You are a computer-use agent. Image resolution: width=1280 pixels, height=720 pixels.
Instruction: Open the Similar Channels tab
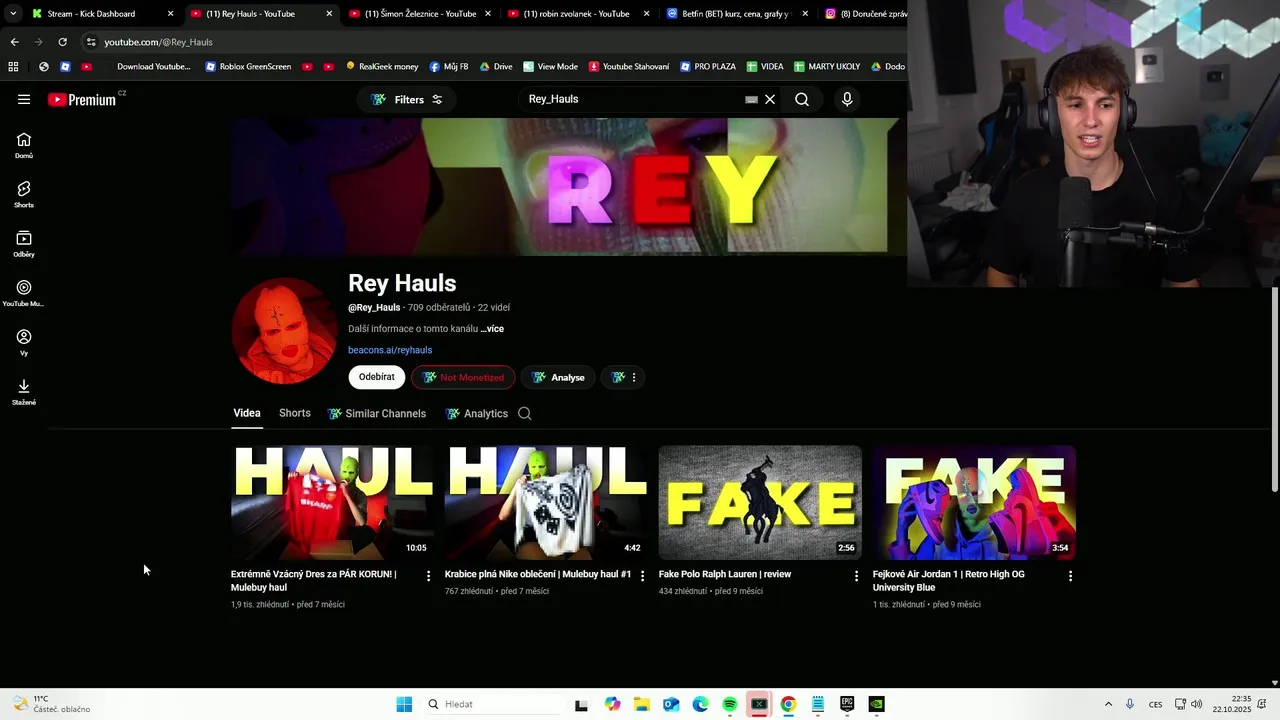tap(377, 413)
